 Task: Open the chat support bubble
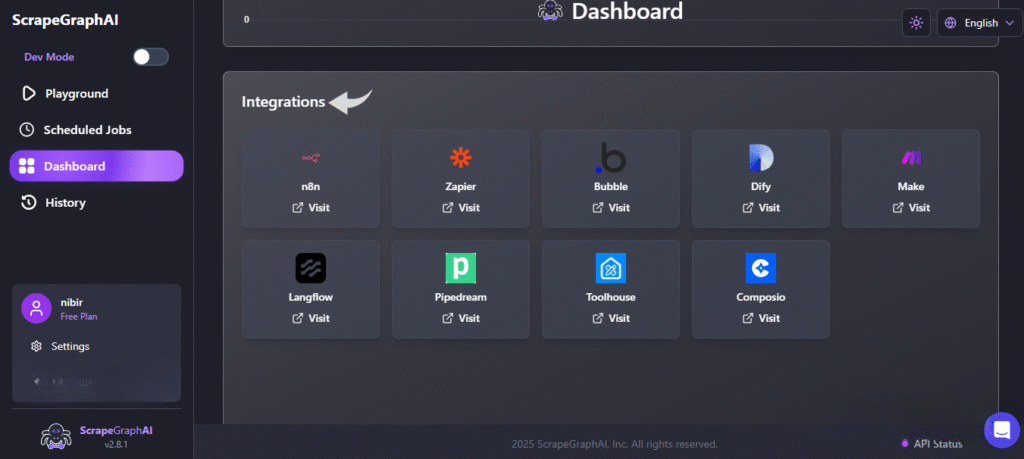pos(1001,430)
